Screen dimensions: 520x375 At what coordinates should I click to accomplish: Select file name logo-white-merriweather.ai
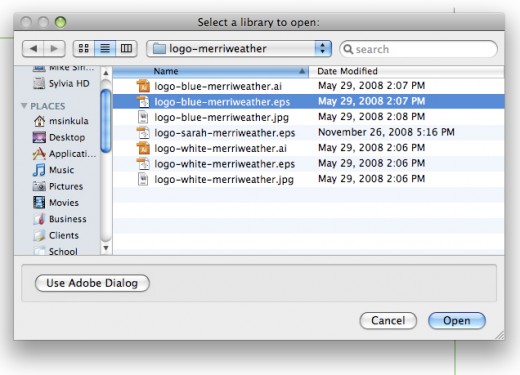[220, 148]
